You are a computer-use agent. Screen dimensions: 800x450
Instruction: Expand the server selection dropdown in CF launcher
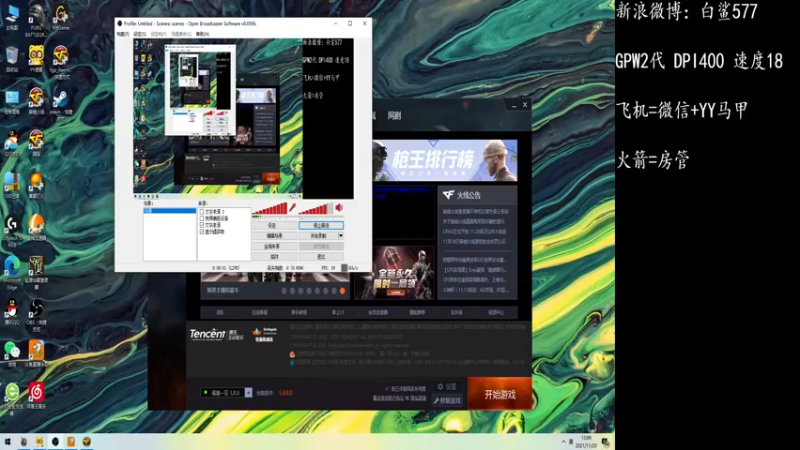[248, 393]
